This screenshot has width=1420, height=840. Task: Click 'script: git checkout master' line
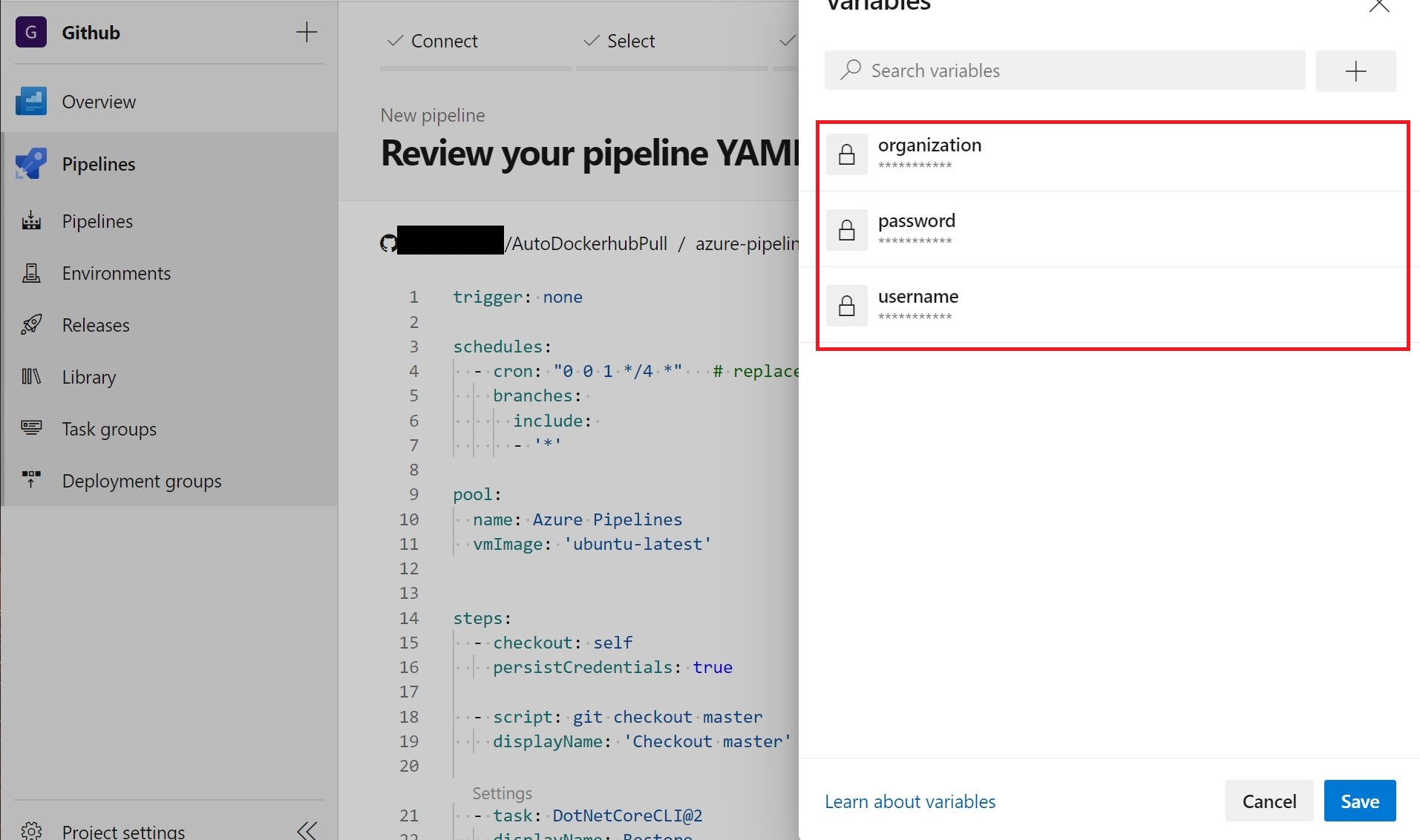[x=618, y=717]
